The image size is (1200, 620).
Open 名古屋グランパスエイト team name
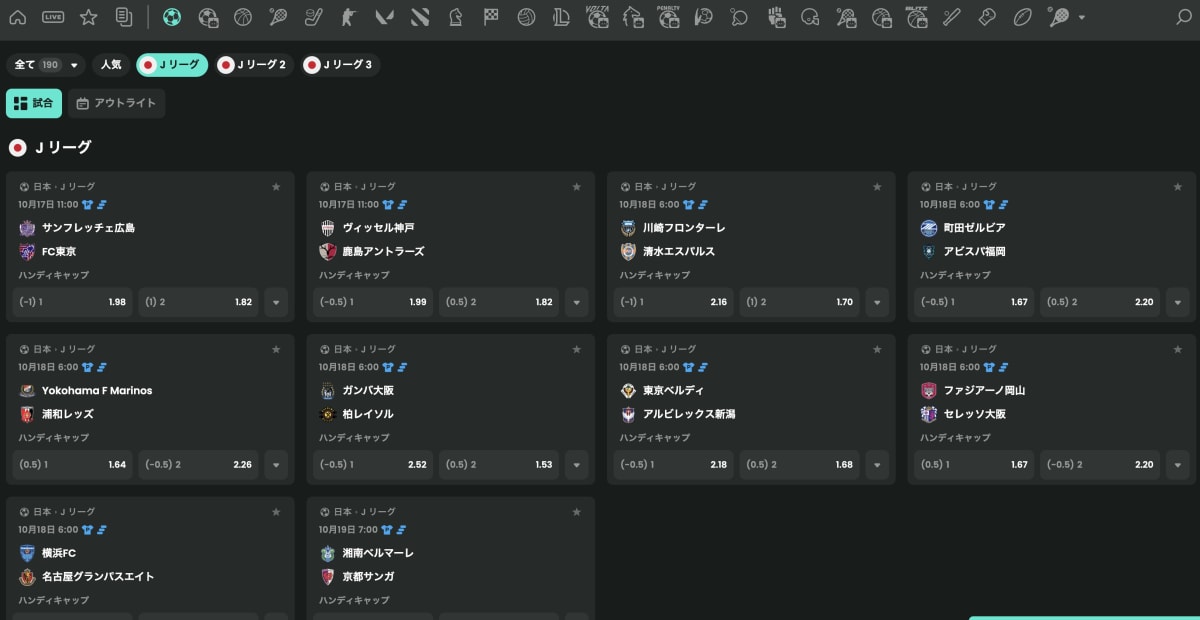(98, 577)
